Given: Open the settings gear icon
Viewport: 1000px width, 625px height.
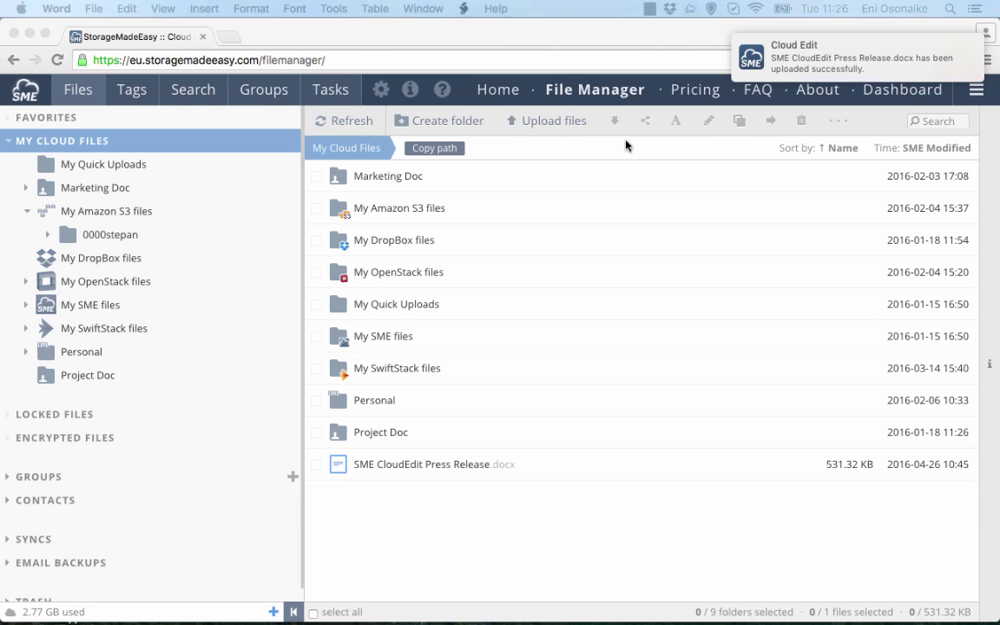Looking at the screenshot, I should [381, 89].
